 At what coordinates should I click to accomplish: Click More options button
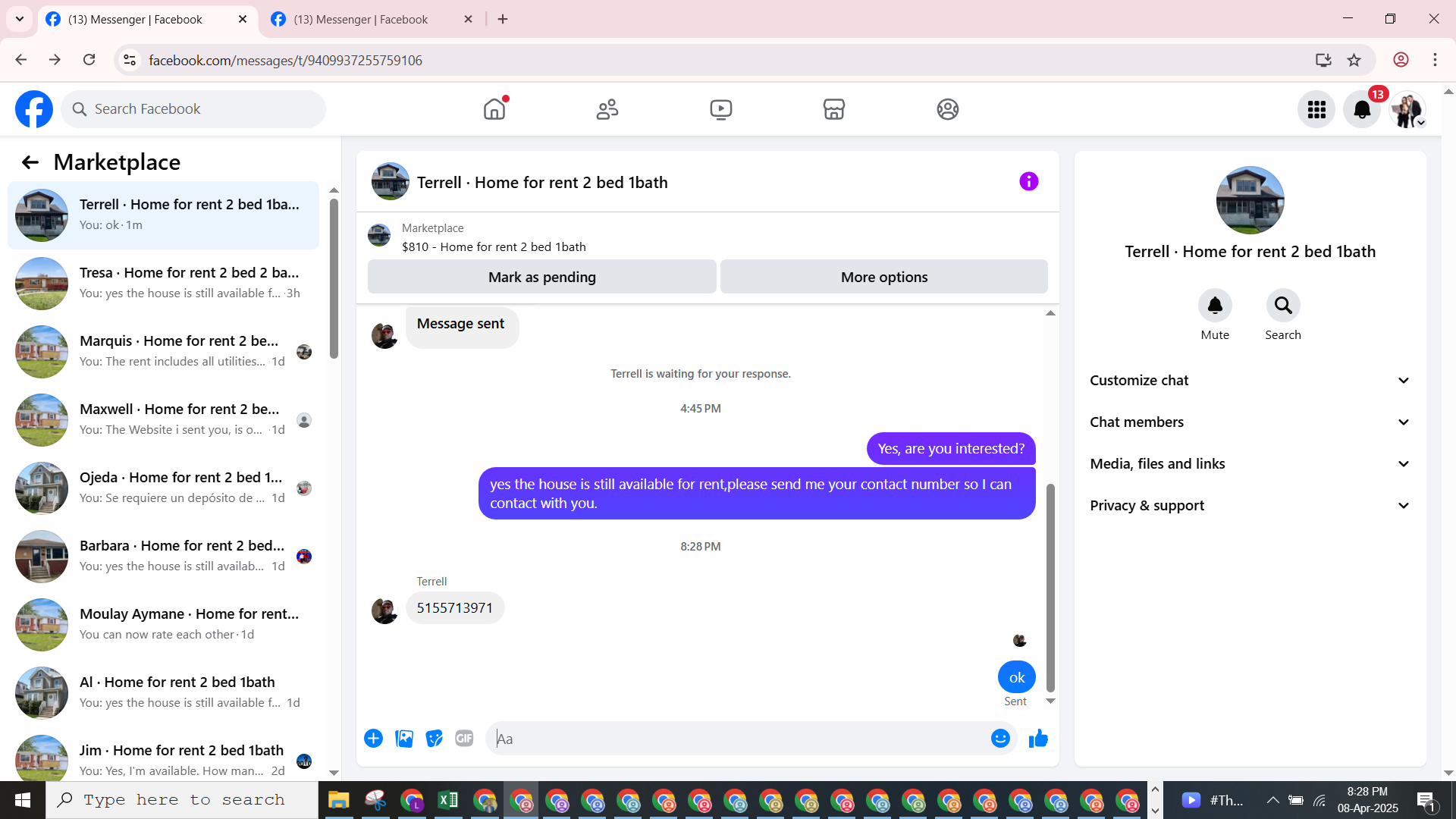pos(883,278)
